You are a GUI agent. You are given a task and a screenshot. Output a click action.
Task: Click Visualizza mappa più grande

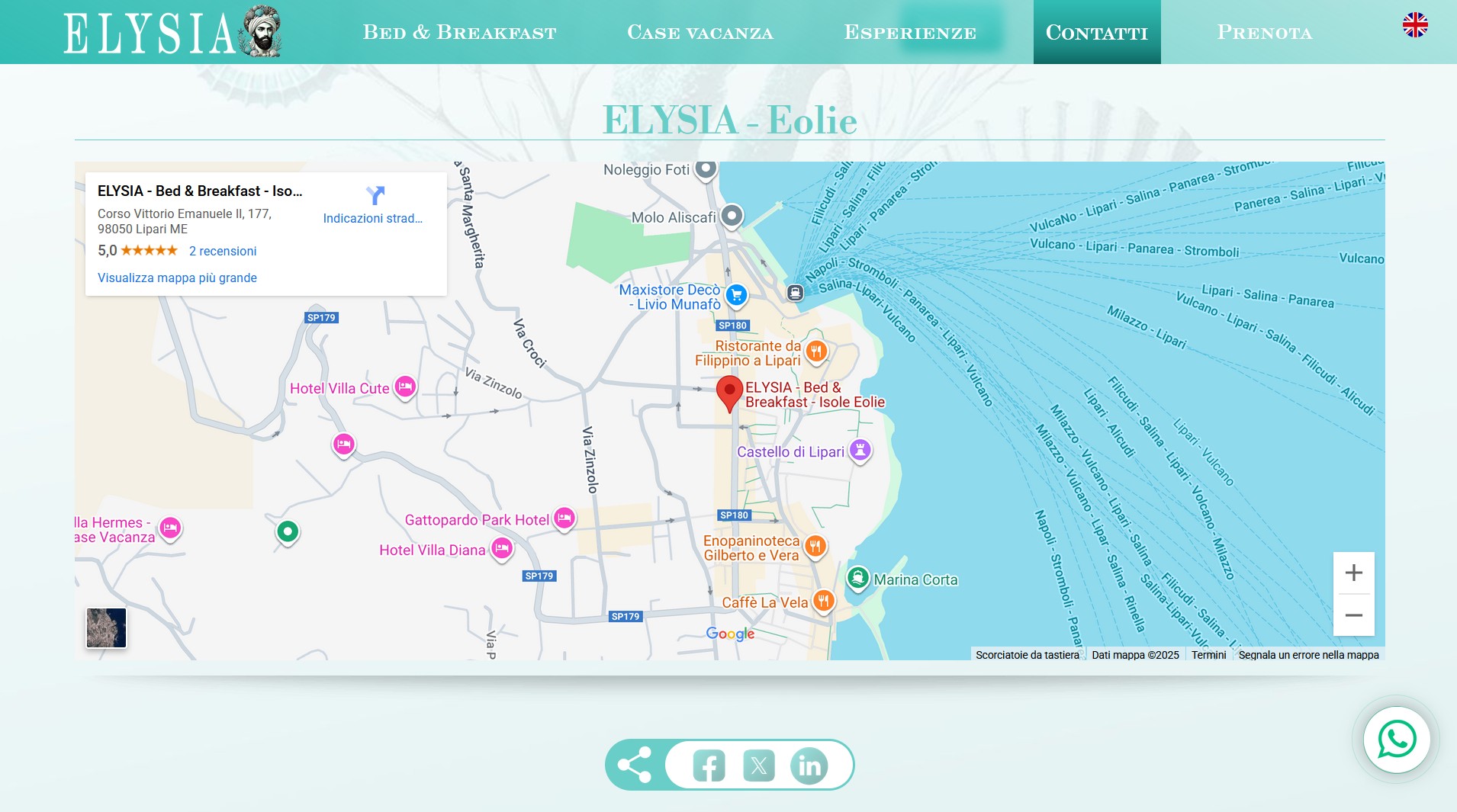tap(177, 278)
